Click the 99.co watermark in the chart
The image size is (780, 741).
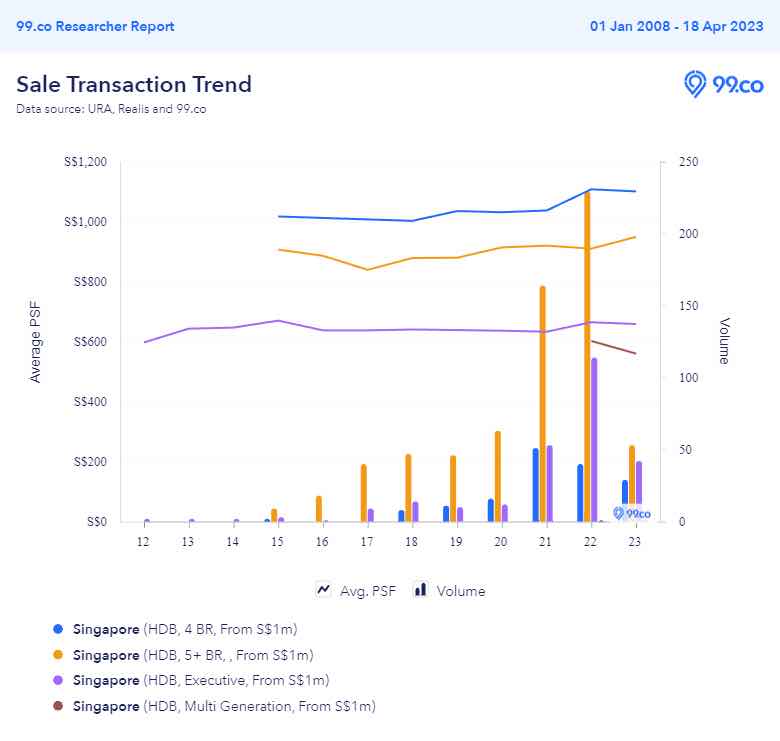point(632,513)
